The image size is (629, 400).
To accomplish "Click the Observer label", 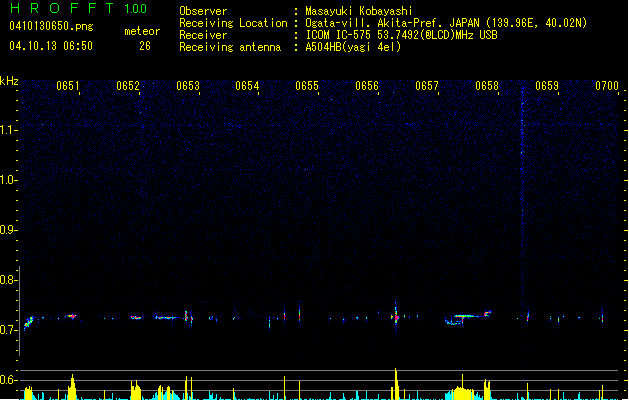I will [203, 11].
